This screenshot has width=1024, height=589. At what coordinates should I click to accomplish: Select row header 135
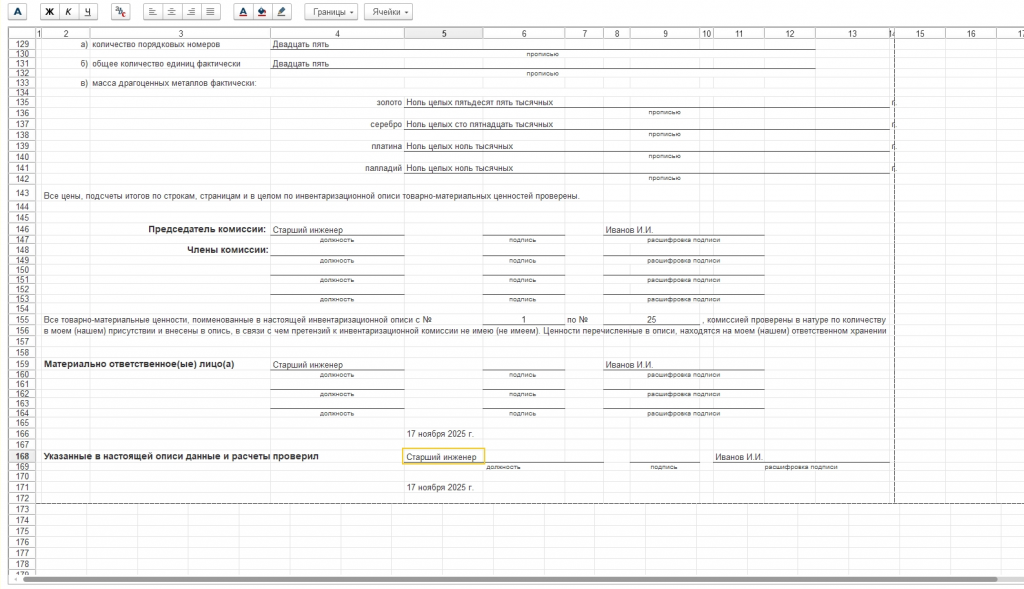point(23,103)
